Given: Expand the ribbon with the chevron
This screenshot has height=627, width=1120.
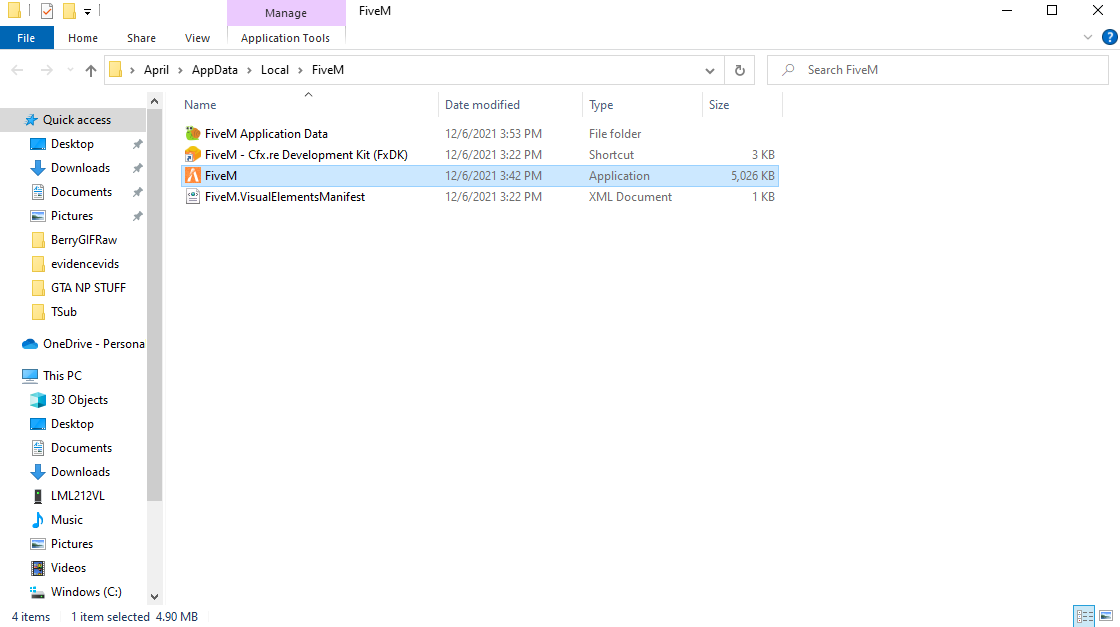Looking at the screenshot, I should [x=1088, y=37].
